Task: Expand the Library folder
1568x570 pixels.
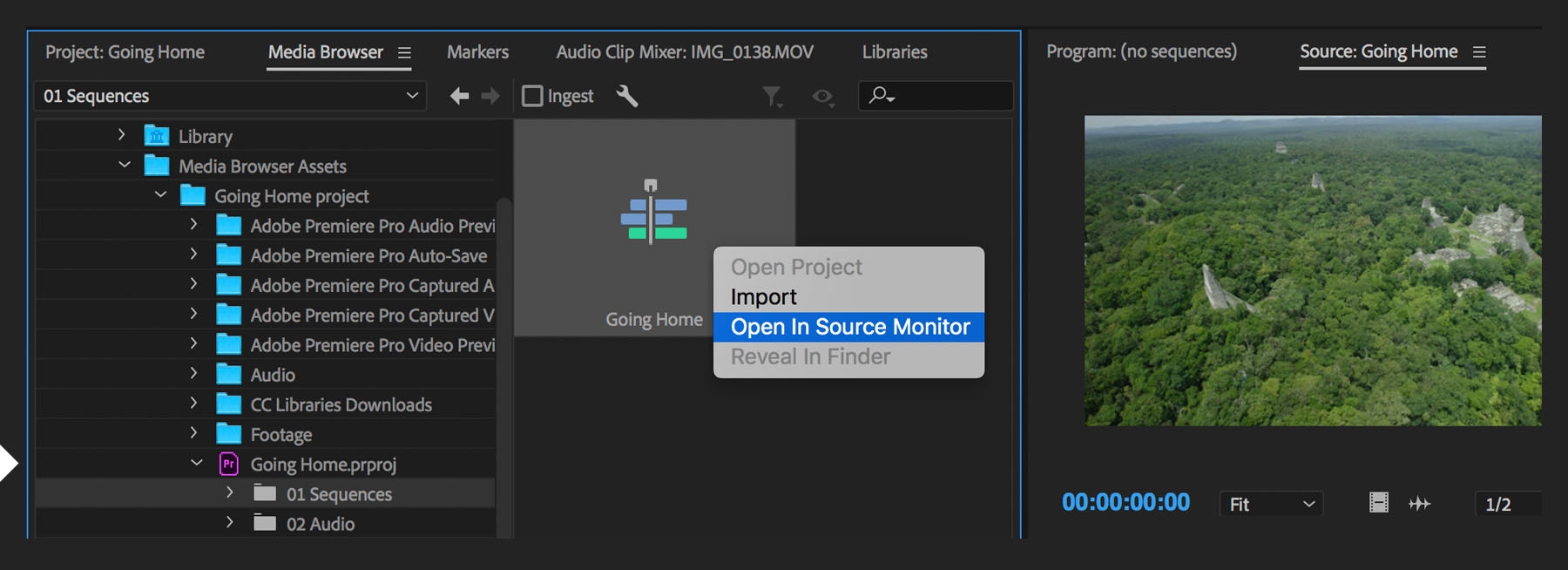Action: coord(122,135)
